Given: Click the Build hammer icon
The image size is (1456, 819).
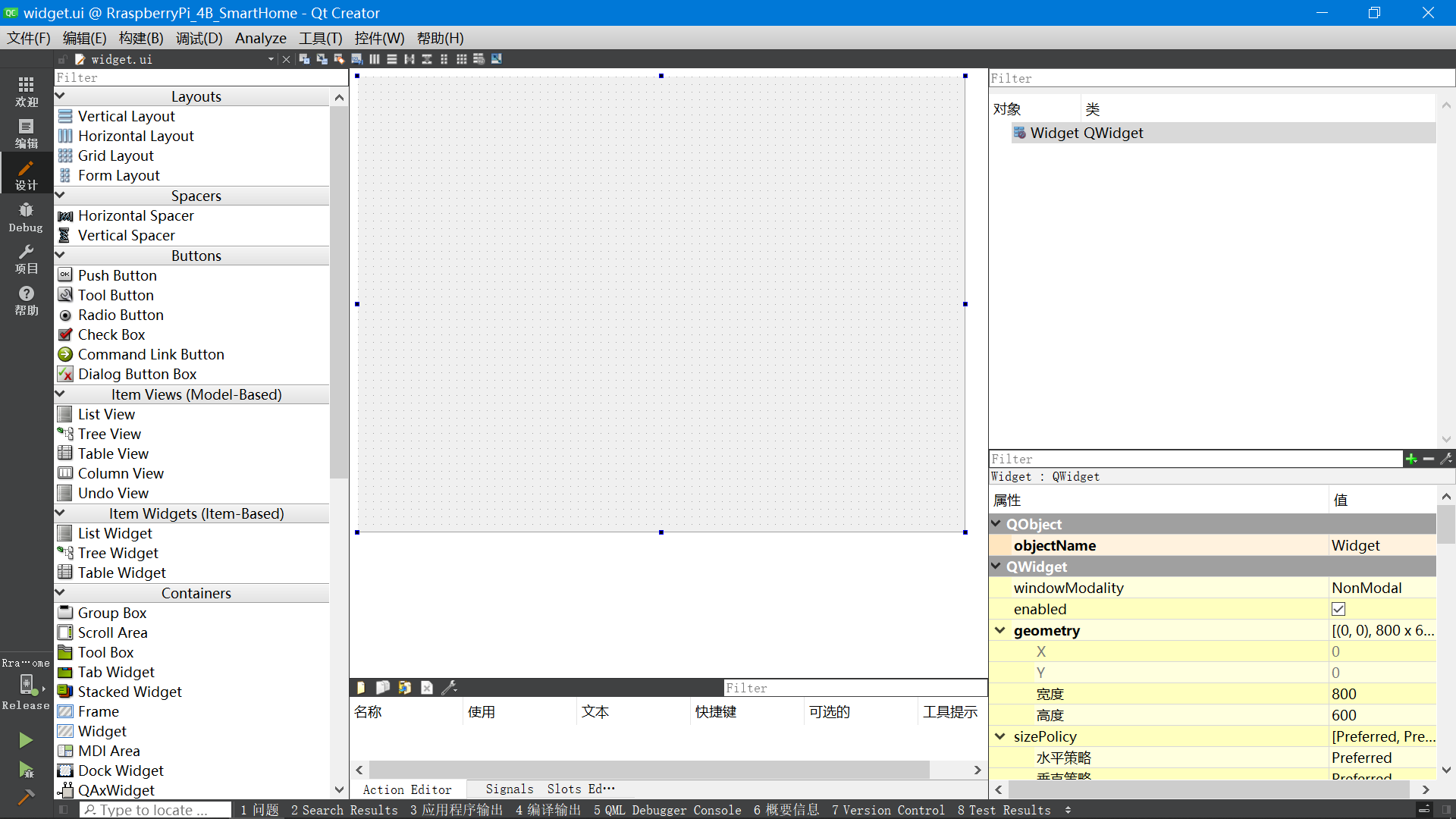Looking at the screenshot, I should 26,796.
